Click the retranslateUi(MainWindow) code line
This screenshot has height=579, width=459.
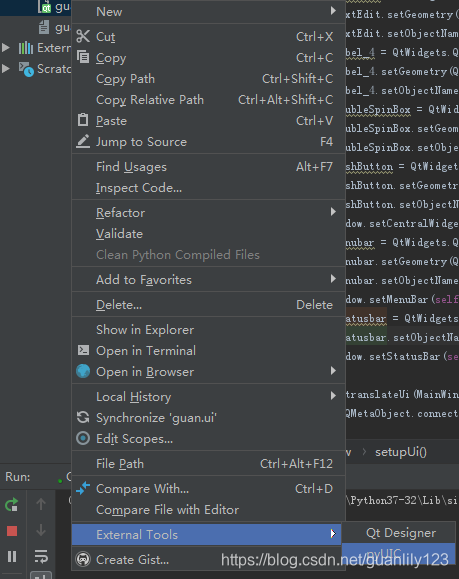[402, 394]
